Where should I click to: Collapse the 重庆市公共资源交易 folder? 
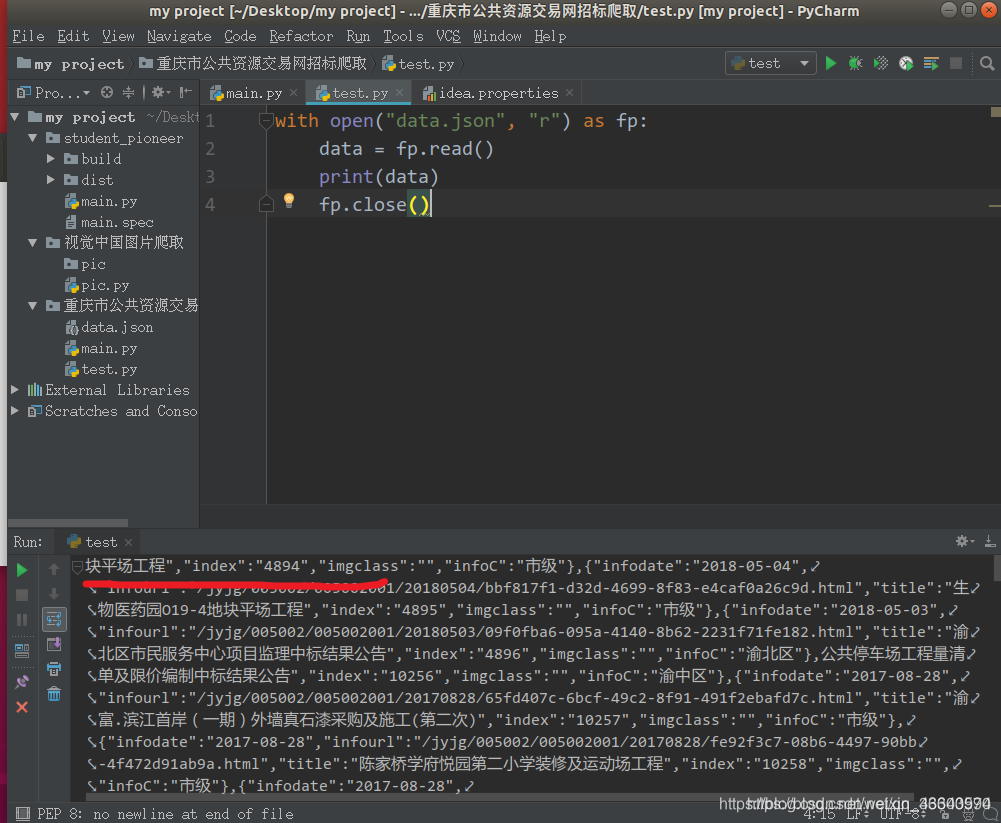coord(33,306)
